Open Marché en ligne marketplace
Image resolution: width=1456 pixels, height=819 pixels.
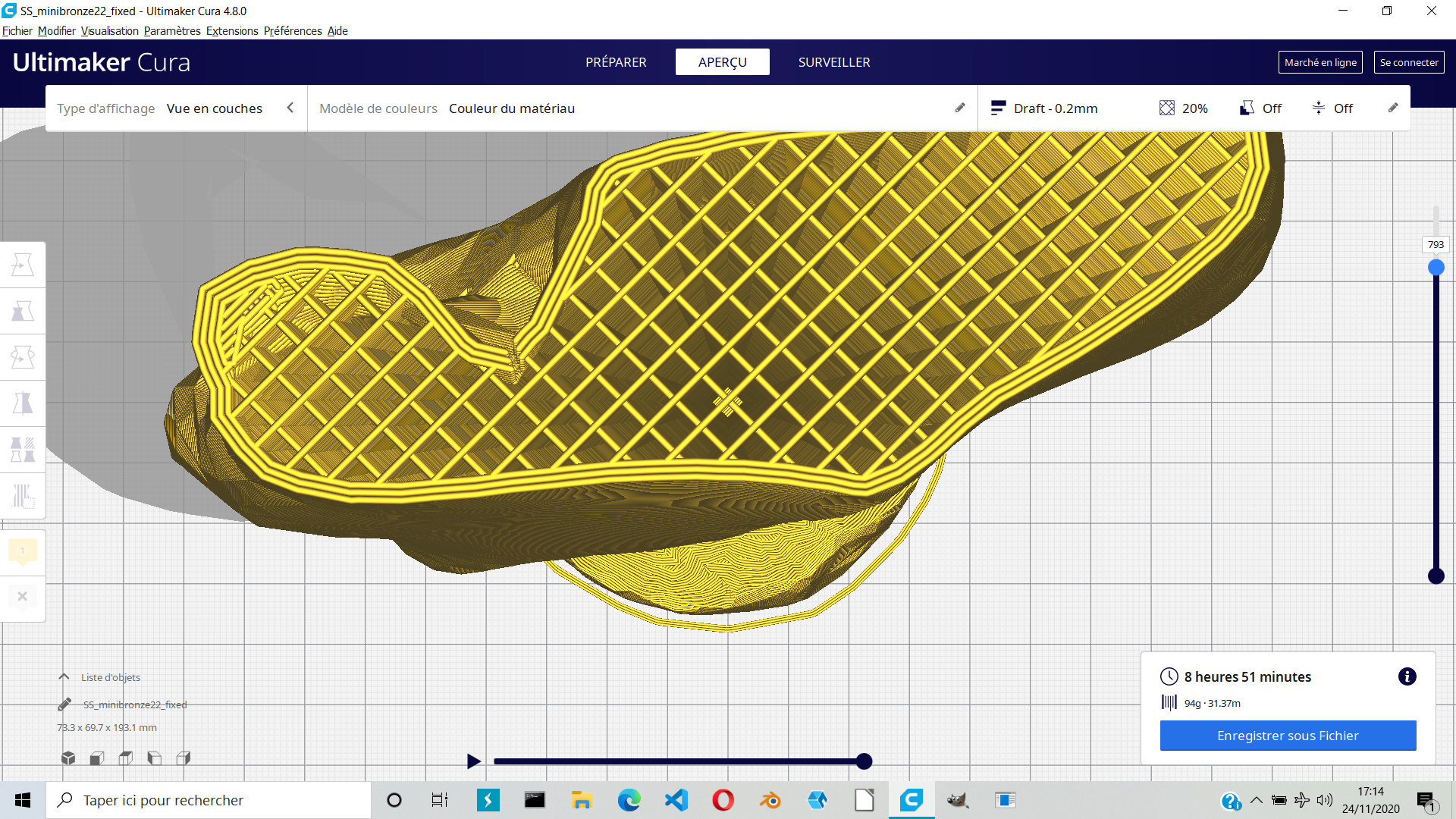[1320, 62]
